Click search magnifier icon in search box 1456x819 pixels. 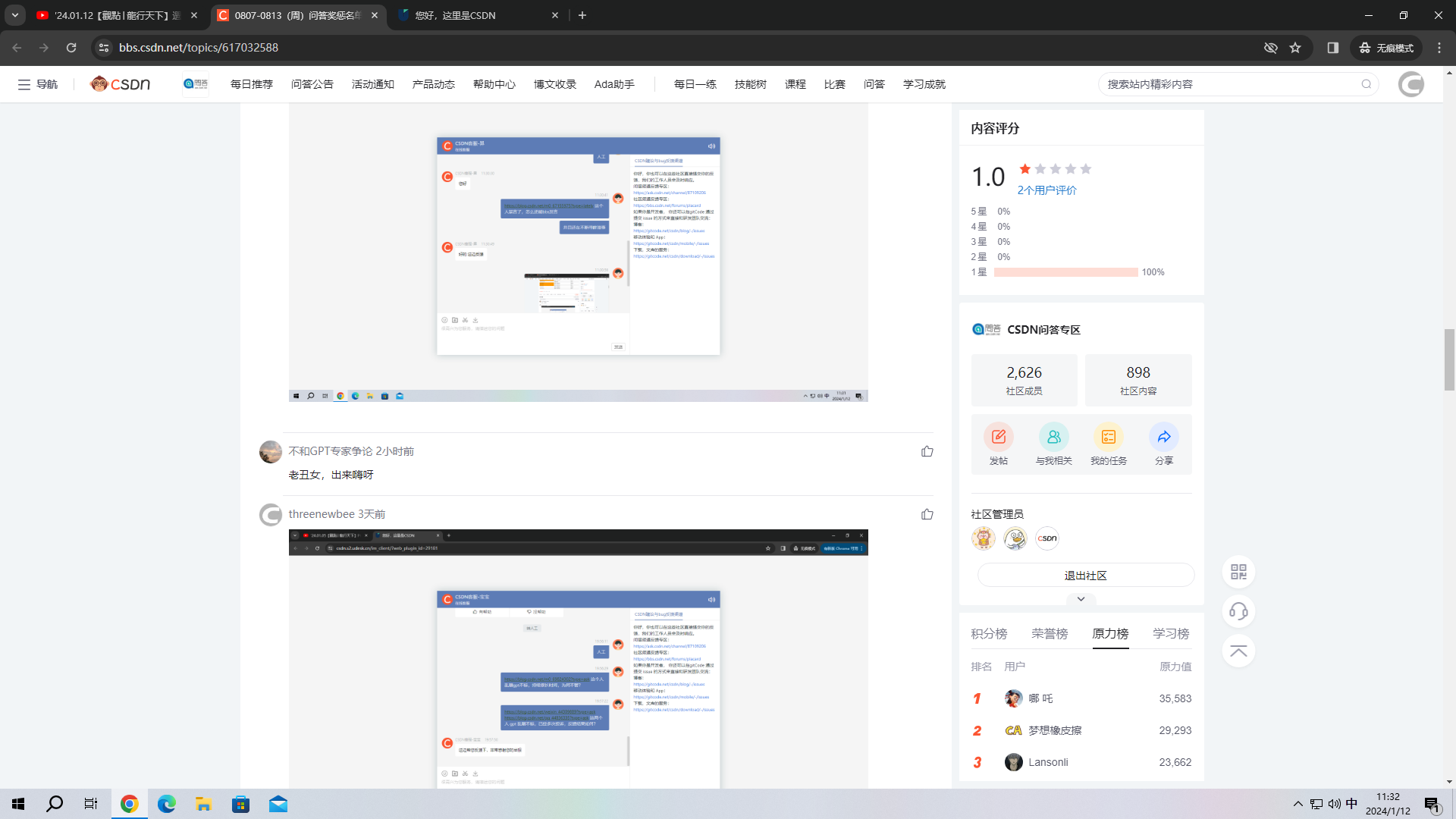[1366, 84]
